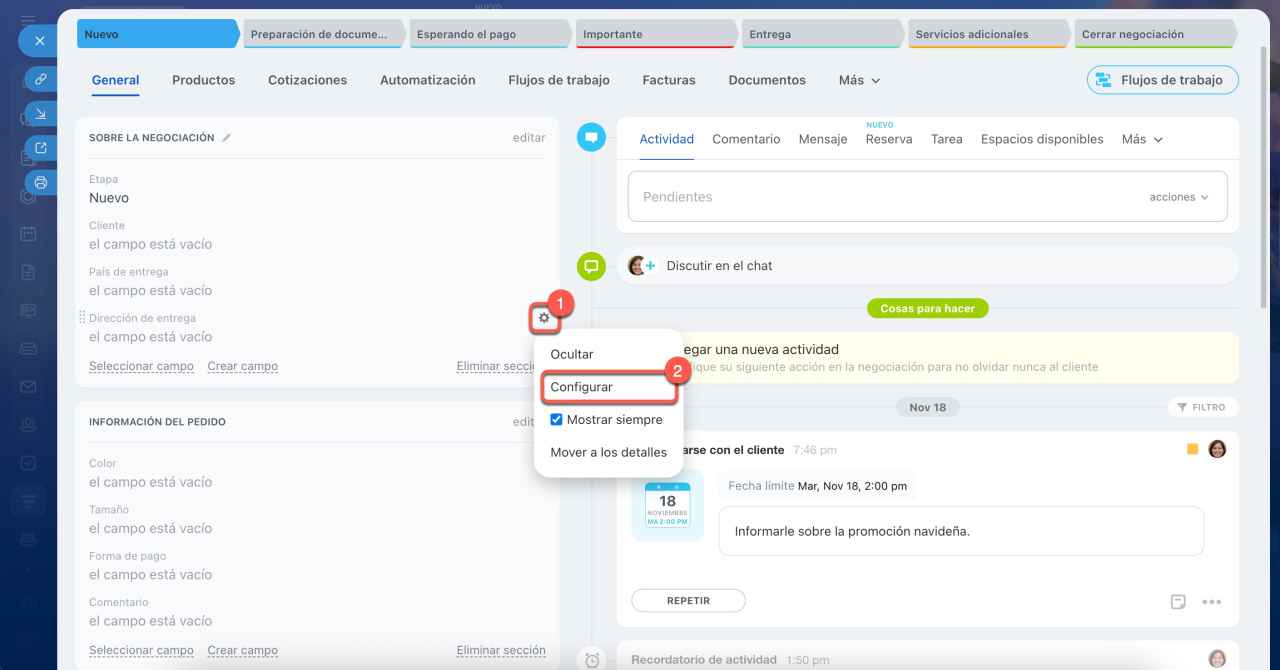Open three-dots menu on activity card

click(1212, 602)
